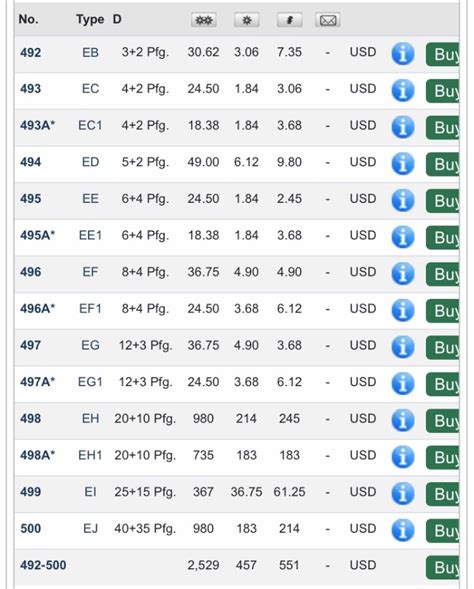Click info icon in row 495A*
Screen dimensions: 474x589
coord(403,237)
